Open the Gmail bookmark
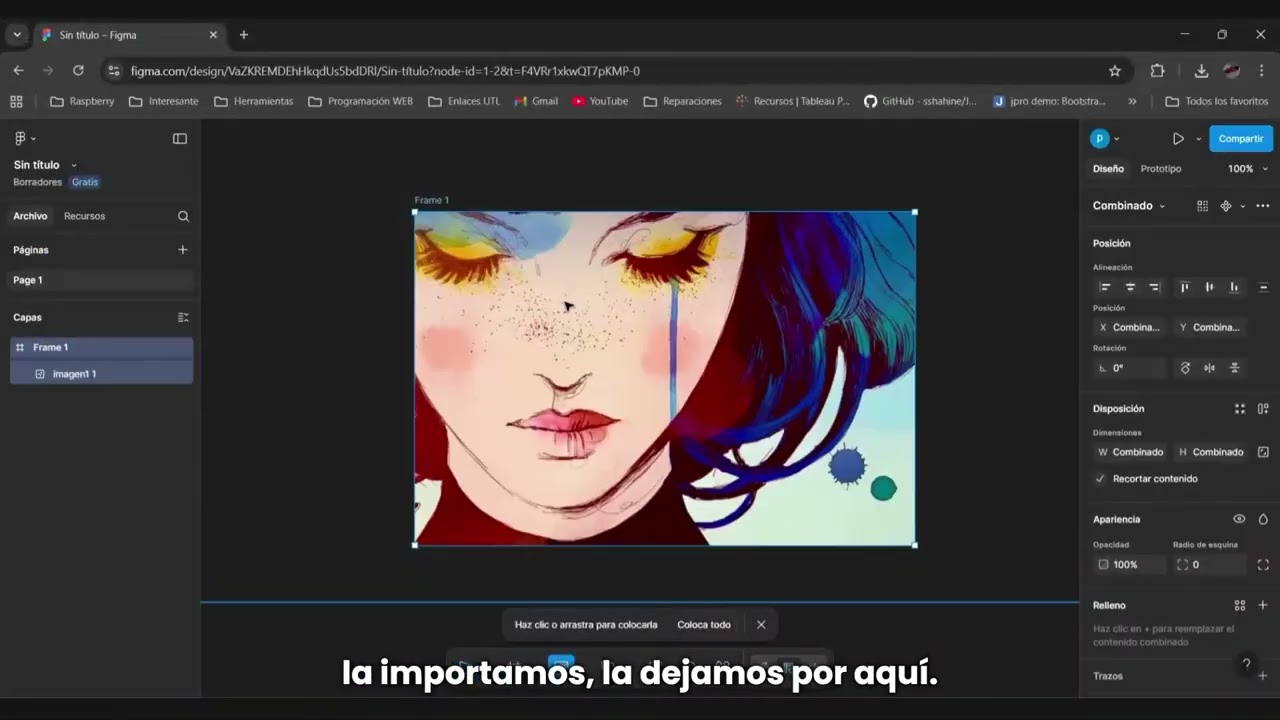The height and width of the screenshot is (720, 1280). 536,101
